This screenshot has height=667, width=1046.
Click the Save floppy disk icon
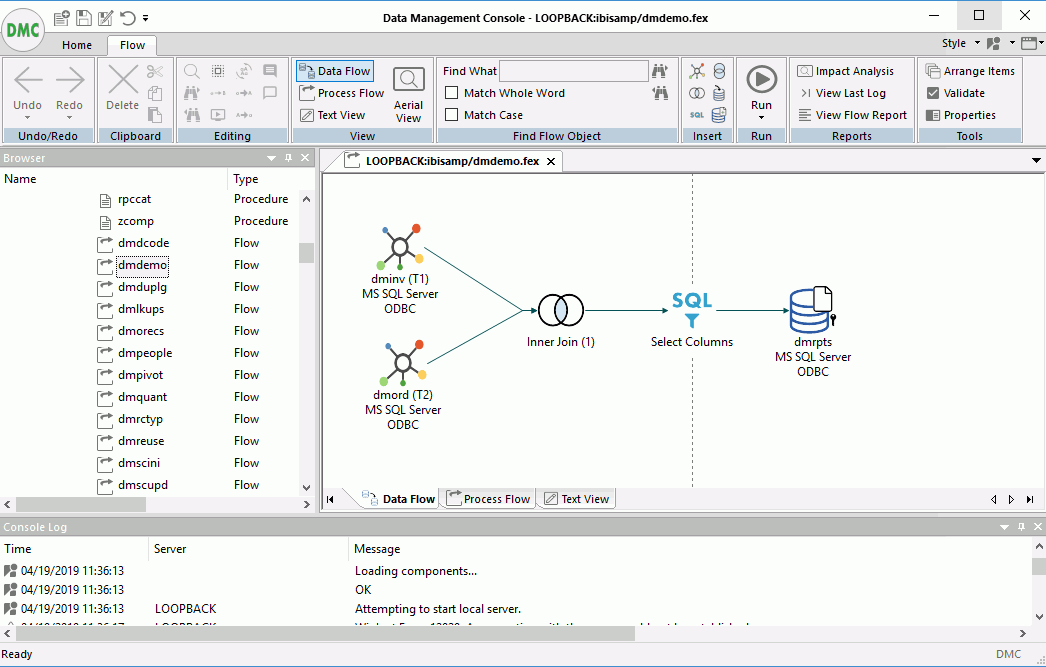(84, 18)
